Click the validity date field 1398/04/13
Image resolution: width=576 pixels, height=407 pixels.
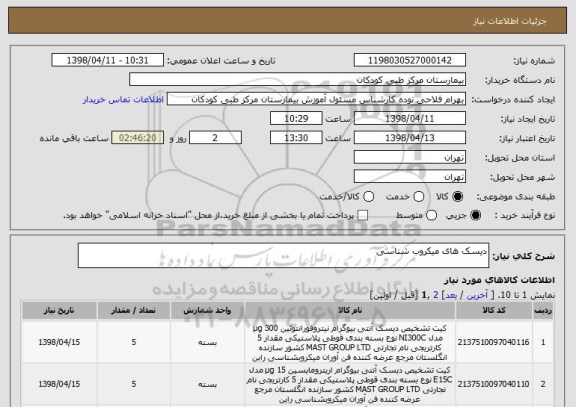410,138
